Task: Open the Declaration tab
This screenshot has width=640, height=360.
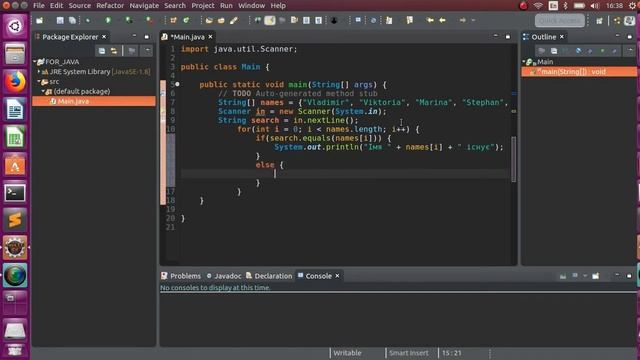Action: 269,276
